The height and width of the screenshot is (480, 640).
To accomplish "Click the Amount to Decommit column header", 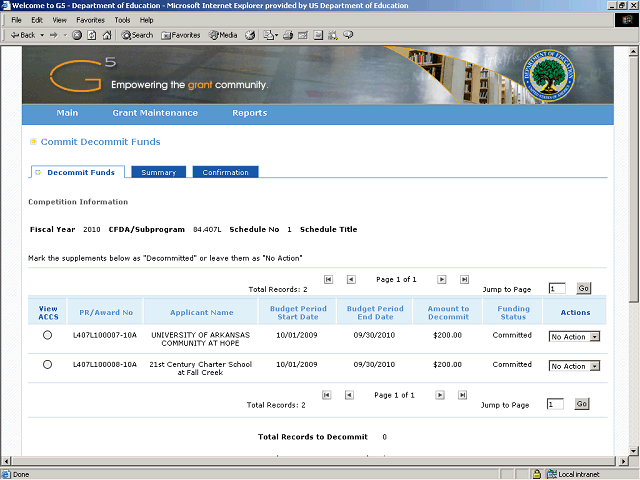I will click(x=448, y=313).
